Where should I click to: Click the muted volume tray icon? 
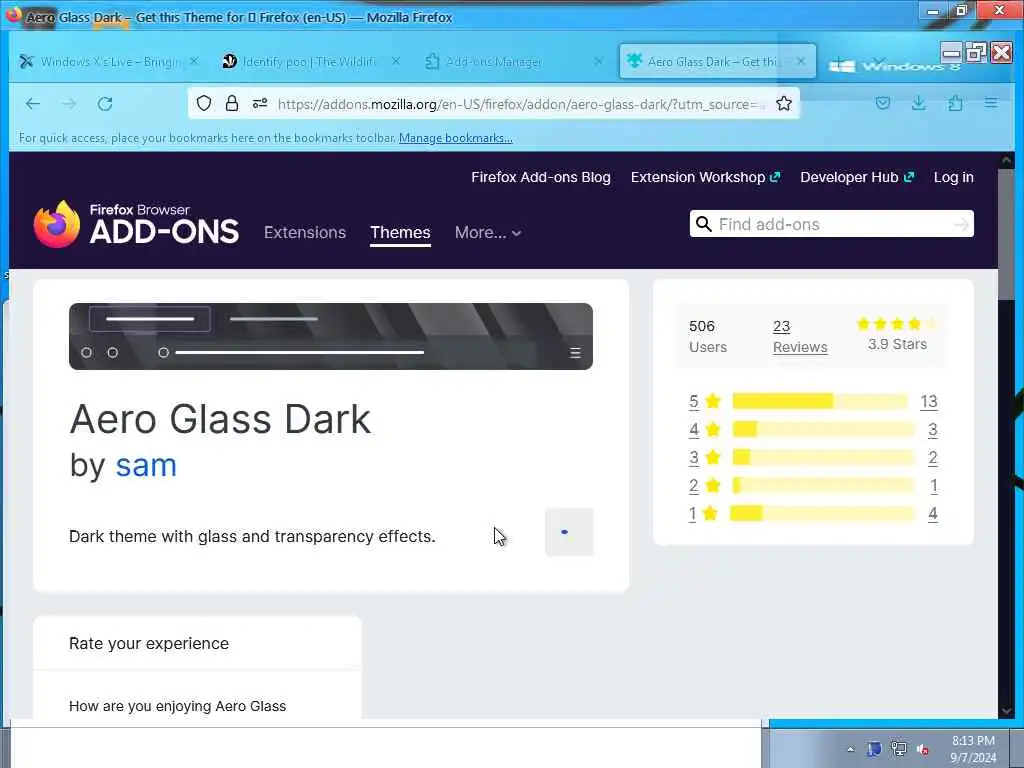[922, 749]
